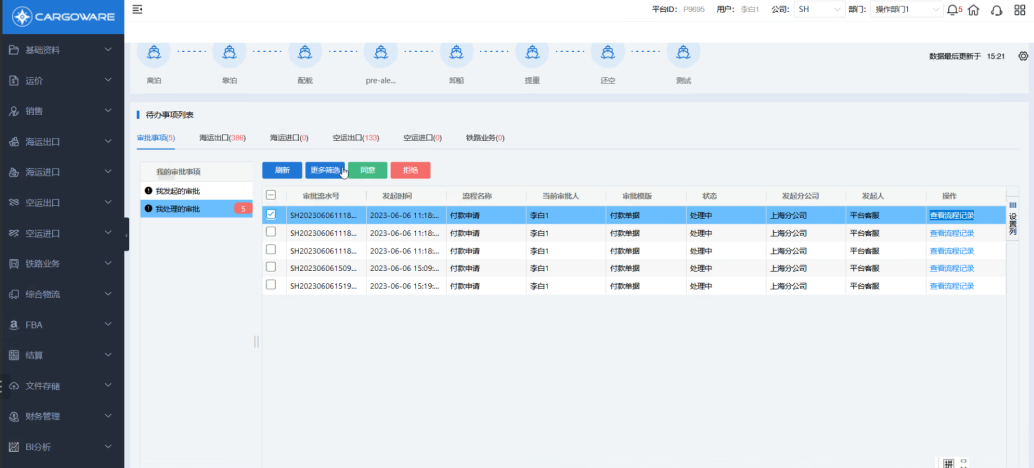Image resolution: width=1034 pixels, height=468 pixels.
Task: Open 查看流程记录 for the 15:09 row
Action: tap(952, 268)
